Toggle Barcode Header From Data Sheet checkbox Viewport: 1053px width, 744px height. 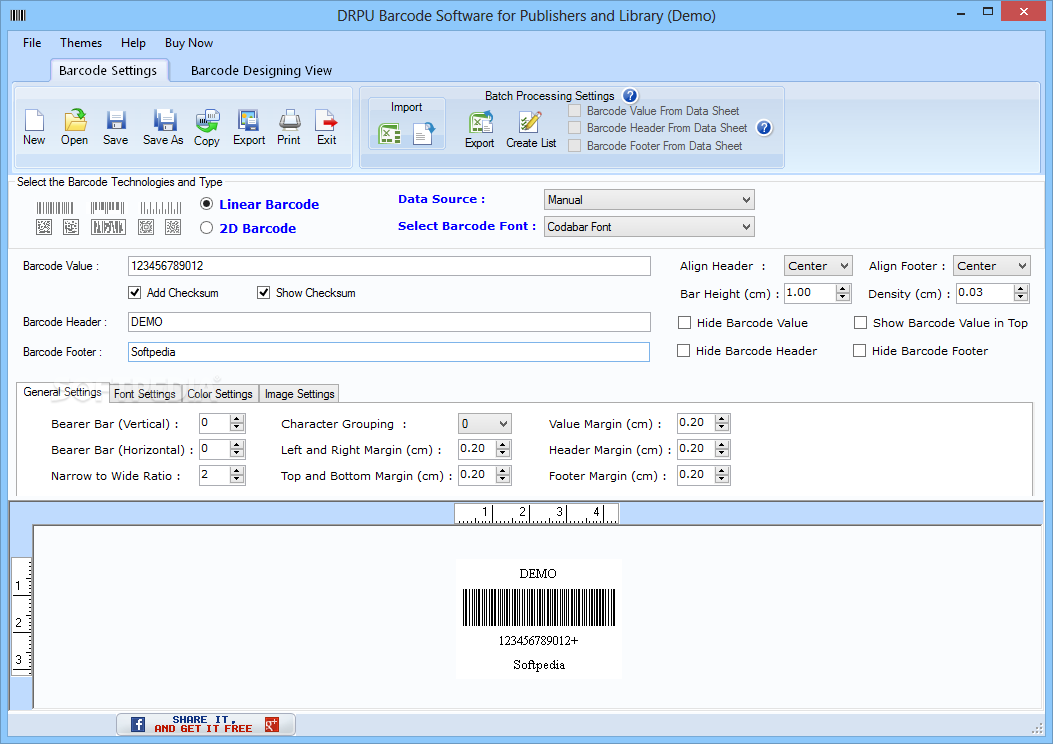coord(575,128)
